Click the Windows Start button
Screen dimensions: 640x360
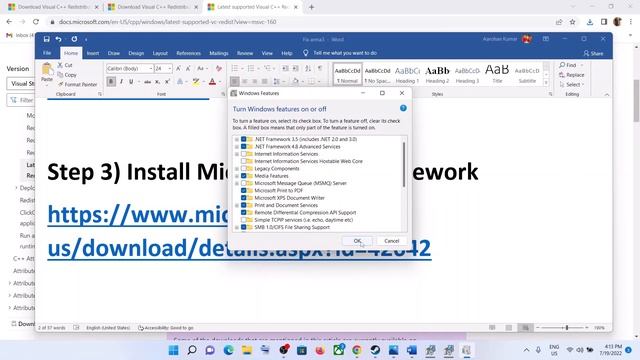[x=173, y=350]
